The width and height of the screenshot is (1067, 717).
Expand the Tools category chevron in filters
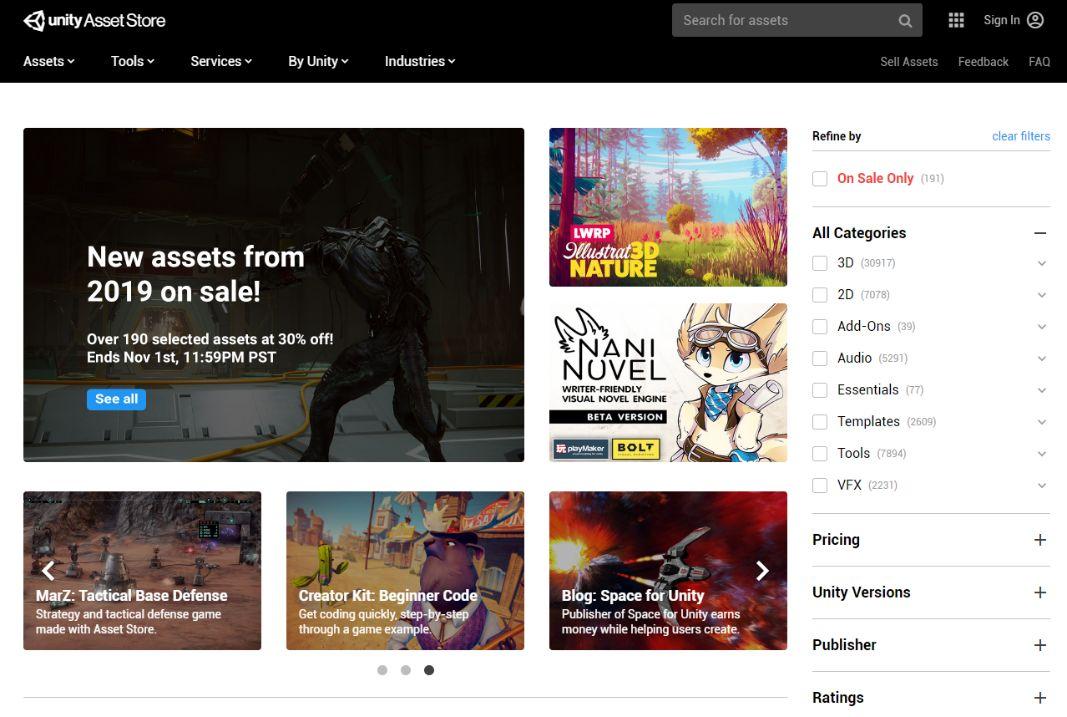(x=1042, y=454)
